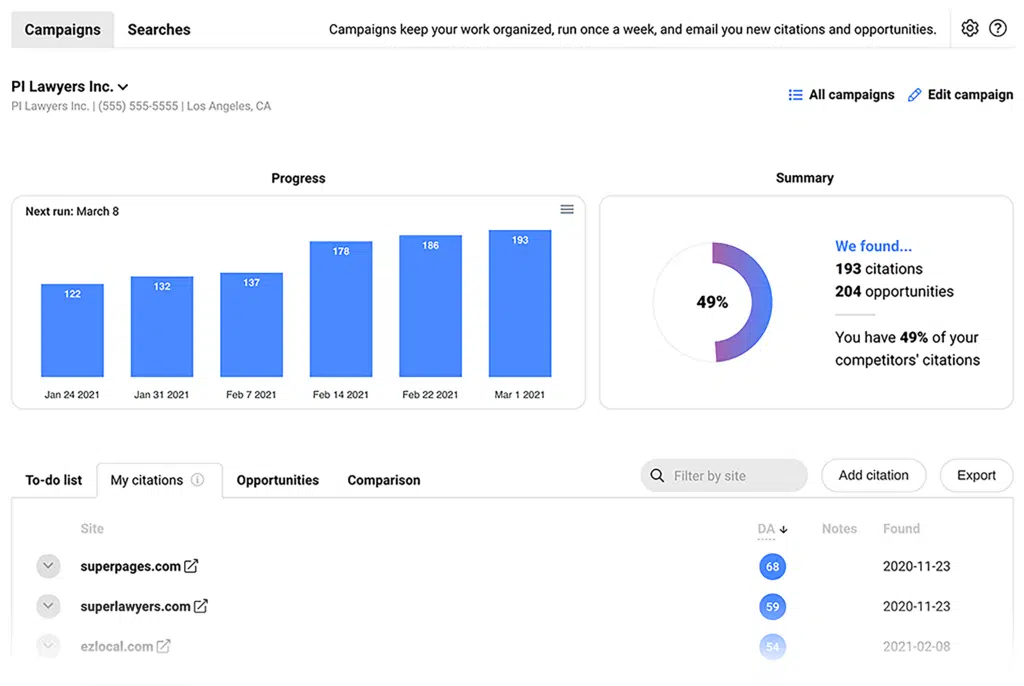Image resolution: width=1024 pixels, height=686 pixels.
Task: Focus the Filter by site field
Action: [x=733, y=476]
